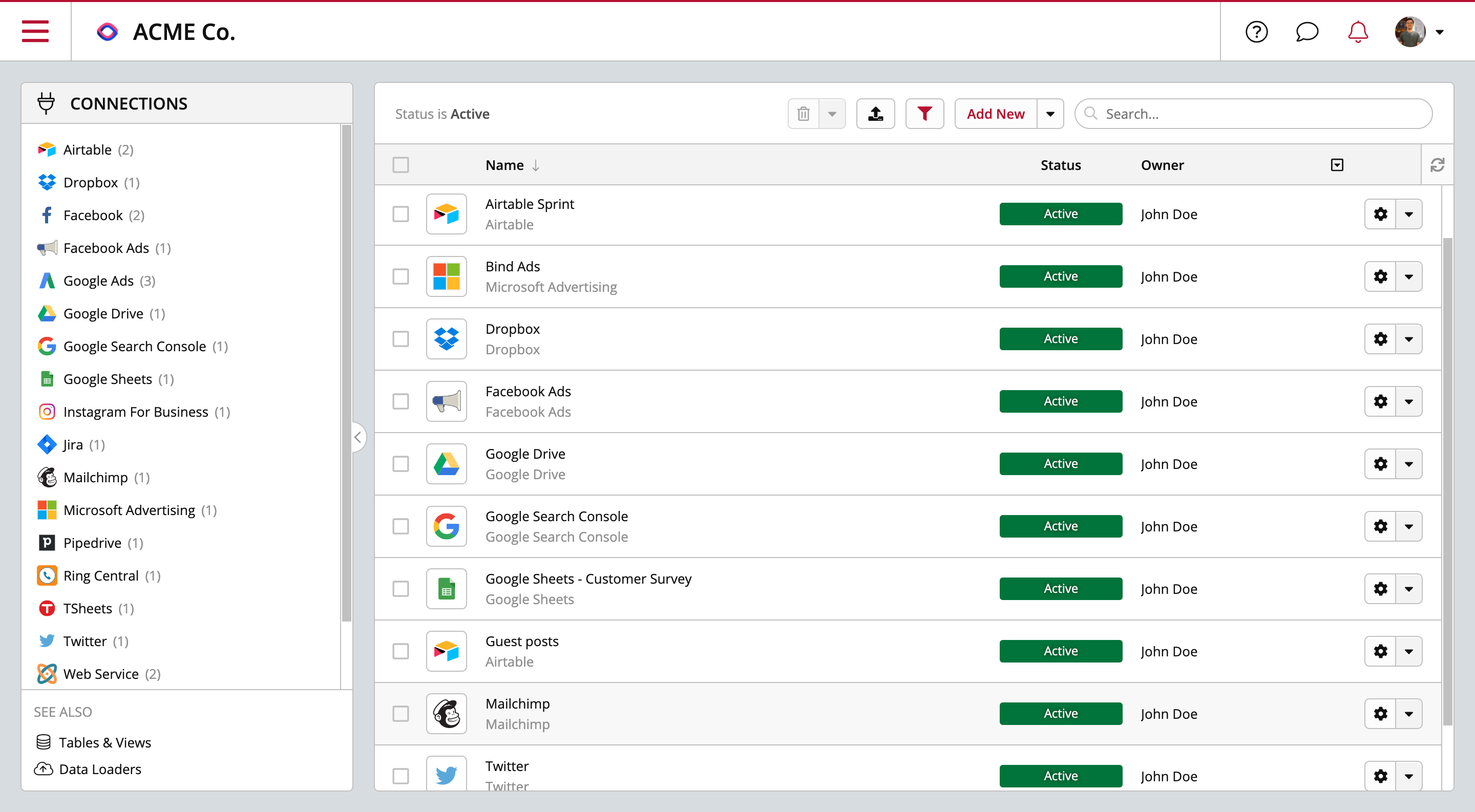Expand the delete action dropdown in toolbar
Viewport: 1475px width, 812px height.
832,113
